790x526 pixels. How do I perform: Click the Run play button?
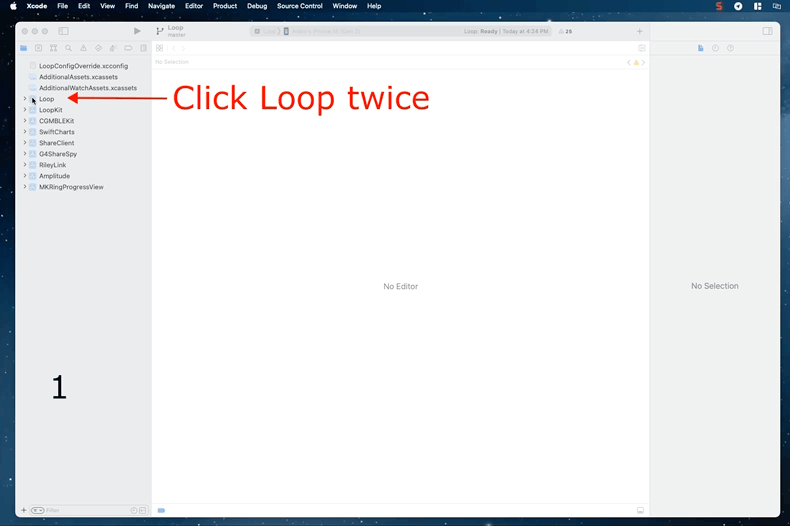pyautogui.click(x=137, y=31)
